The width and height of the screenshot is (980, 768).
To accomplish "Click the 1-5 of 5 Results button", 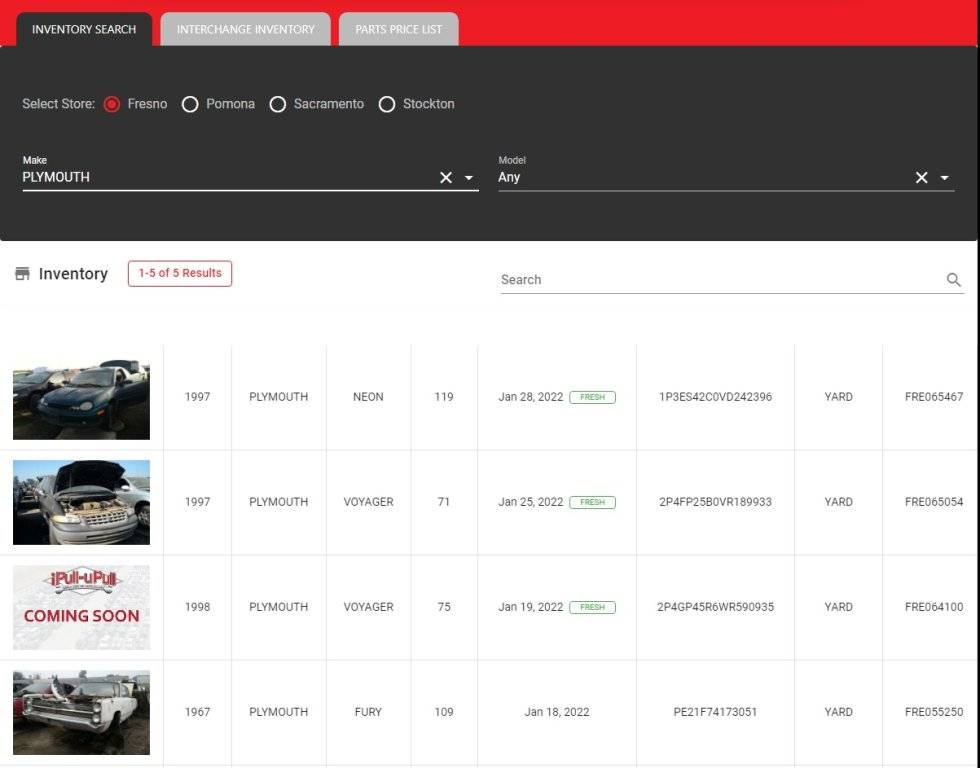I will pos(180,273).
